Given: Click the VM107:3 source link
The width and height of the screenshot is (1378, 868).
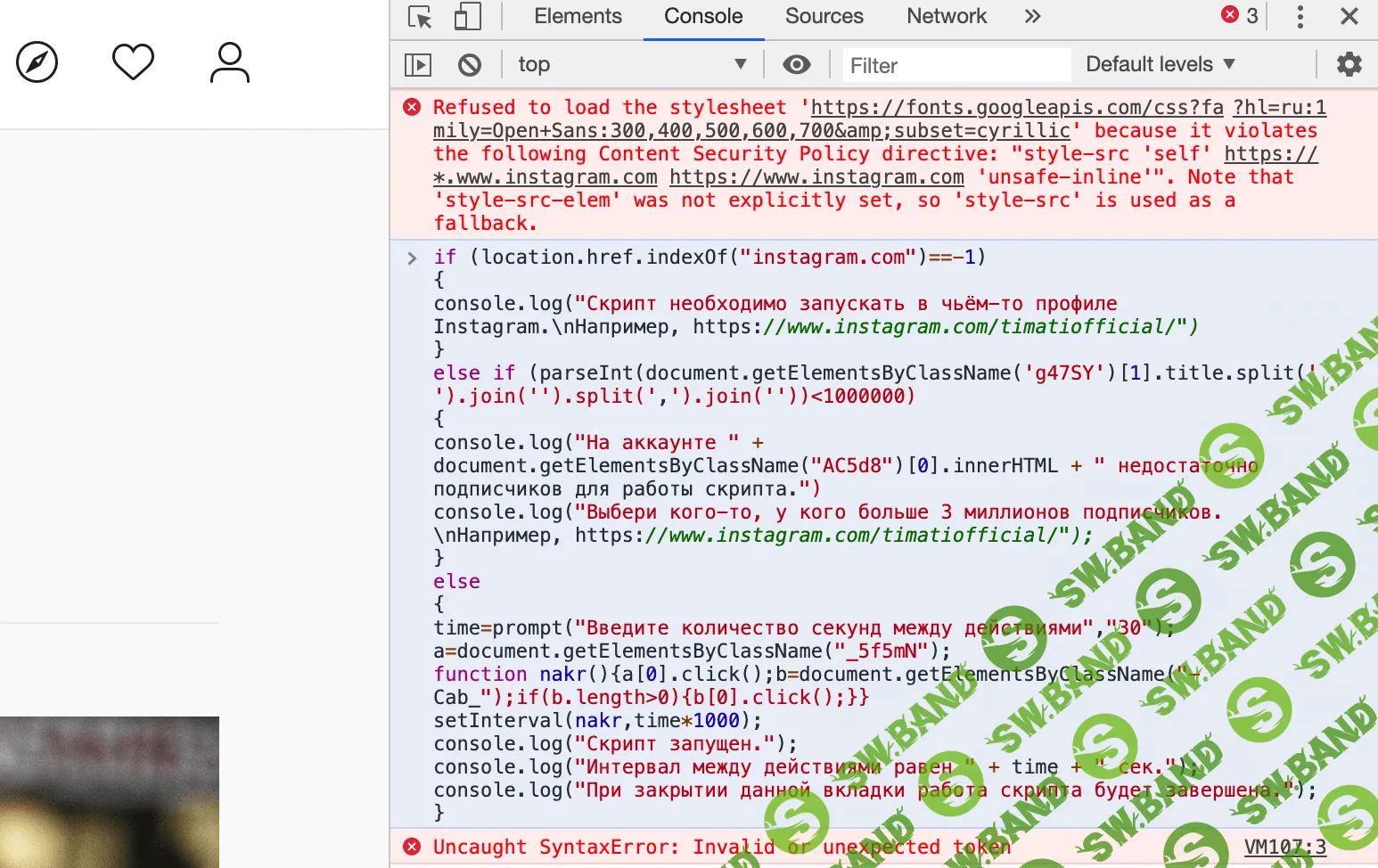Looking at the screenshot, I should click(1284, 847).
